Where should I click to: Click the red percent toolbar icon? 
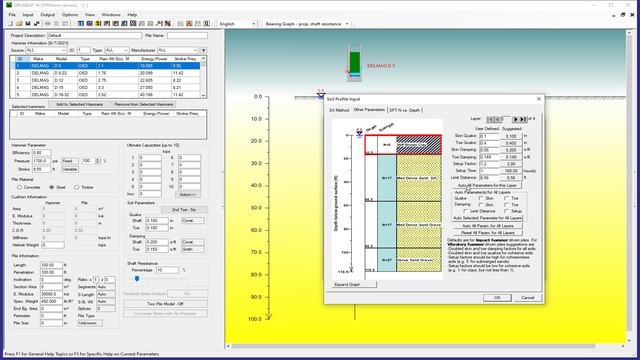click(167, 24)
